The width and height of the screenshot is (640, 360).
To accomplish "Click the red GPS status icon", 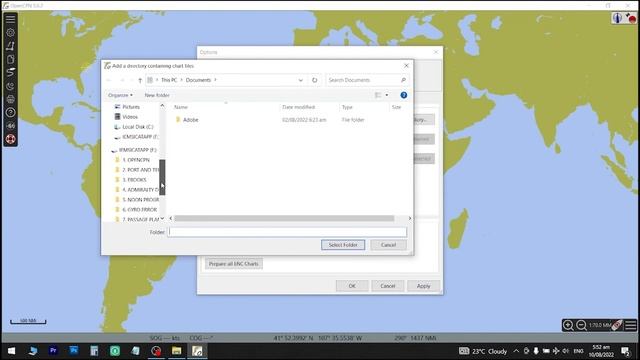I will point(631,18).
